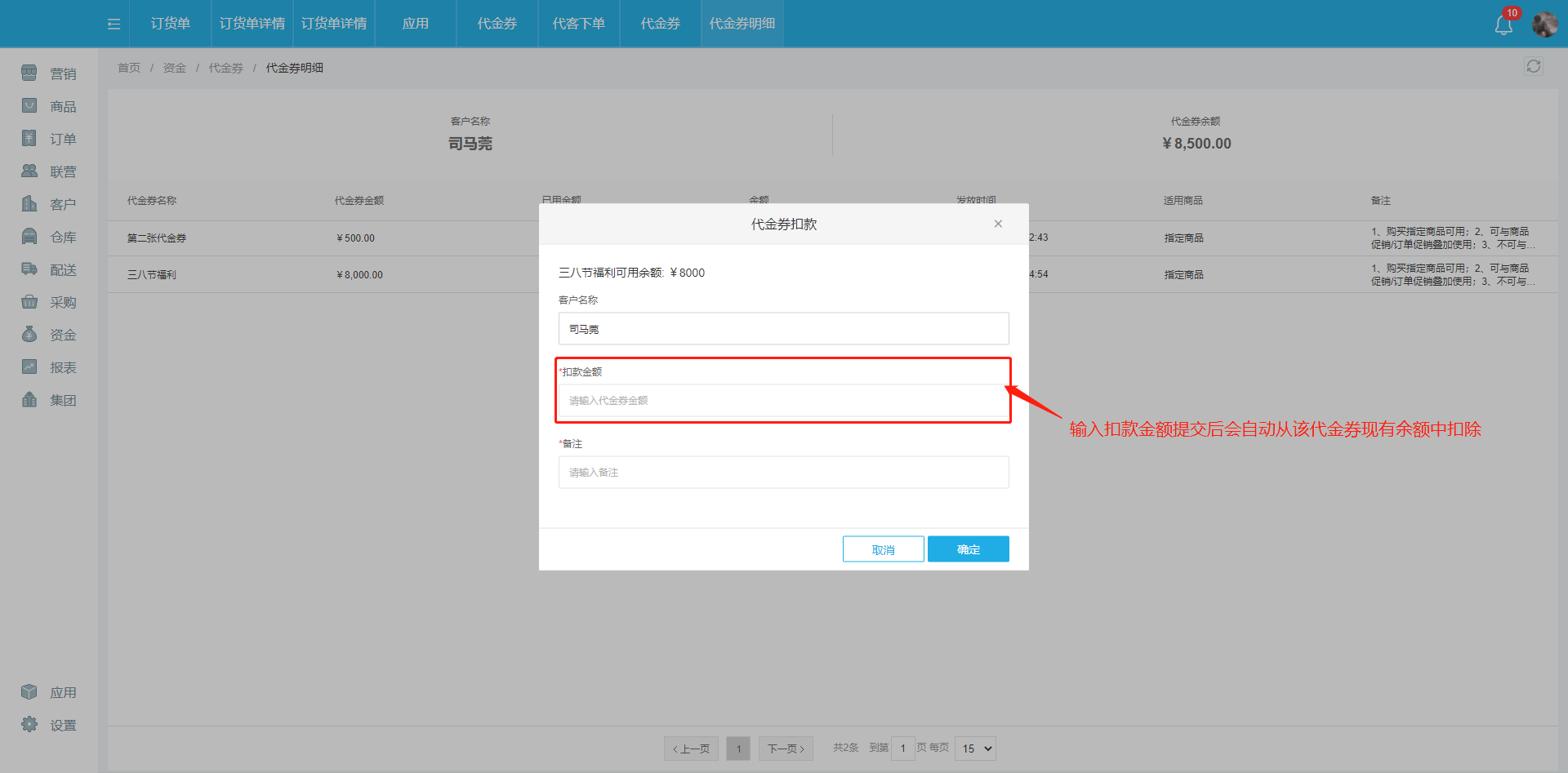Viewport: 1568px width, 773px height.
Task: Switch to the 代客下单 tab
Action: pyautogui.click(x=578, y=24)
